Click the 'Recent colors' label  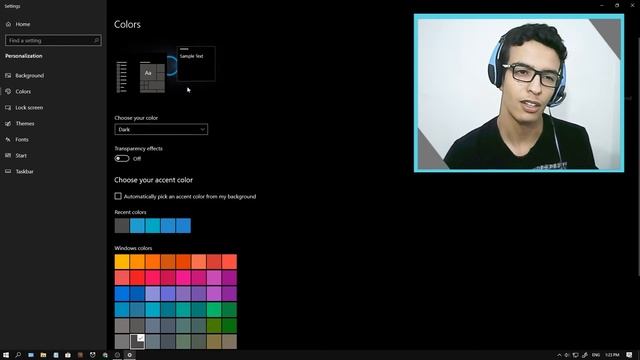(130, 212)
